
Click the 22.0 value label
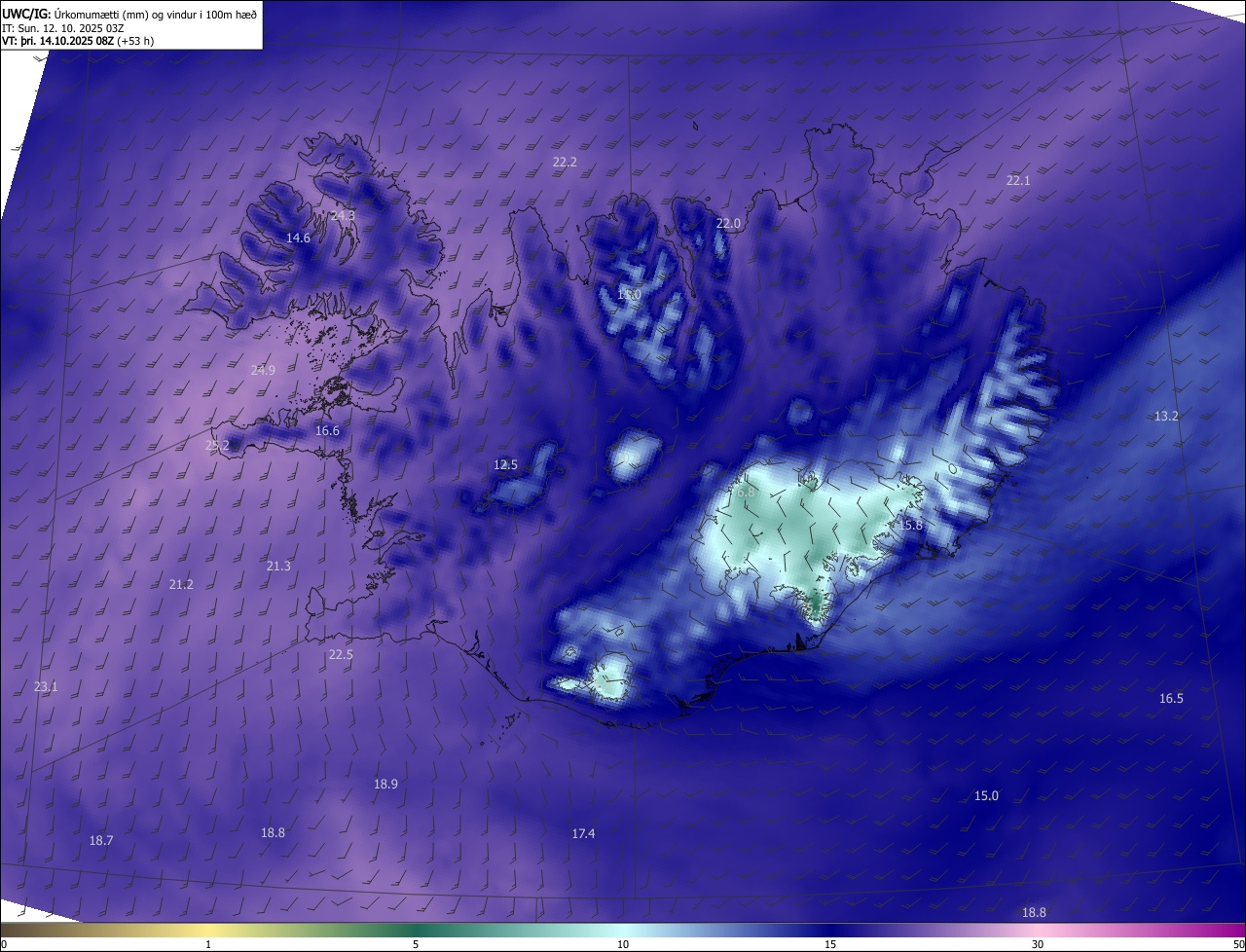point(728,223)
